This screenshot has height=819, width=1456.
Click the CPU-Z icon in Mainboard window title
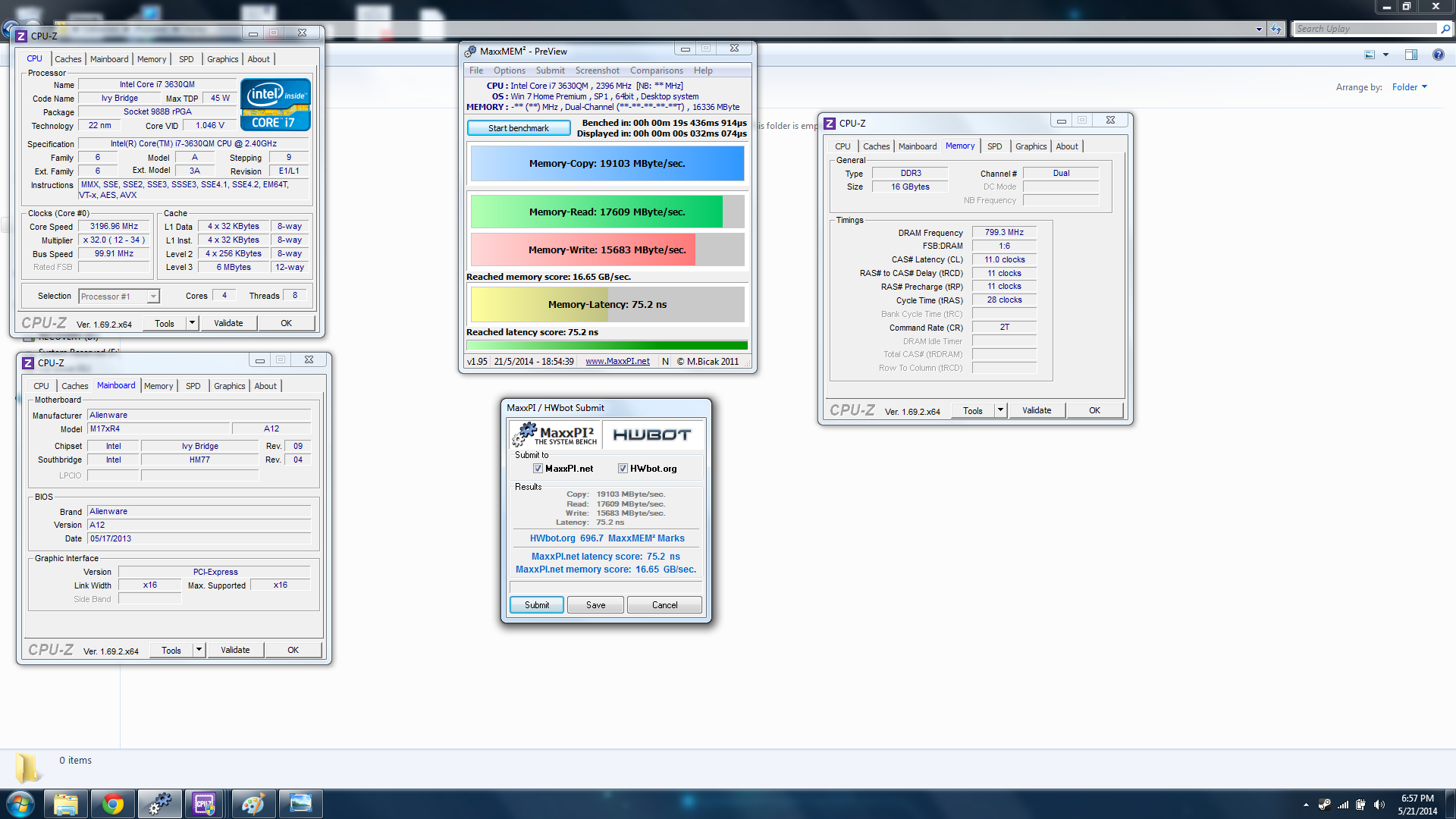coord(28,362)
